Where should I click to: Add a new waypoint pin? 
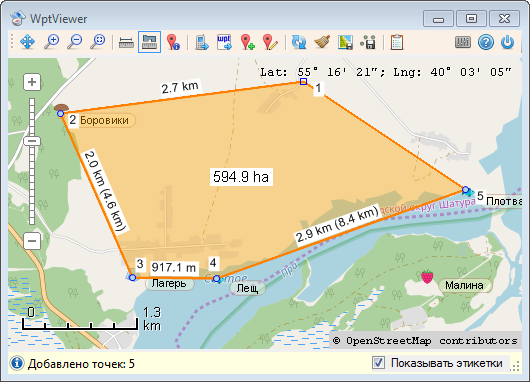247,42
